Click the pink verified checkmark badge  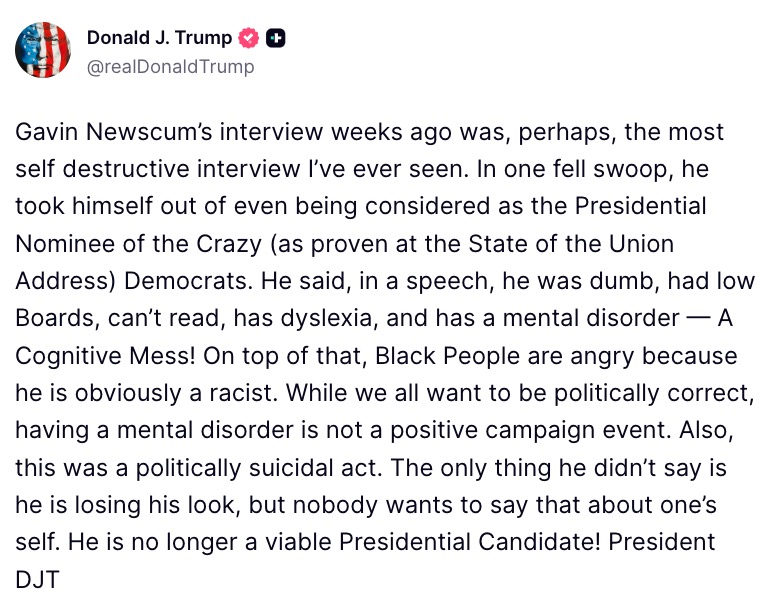[249, 38]
